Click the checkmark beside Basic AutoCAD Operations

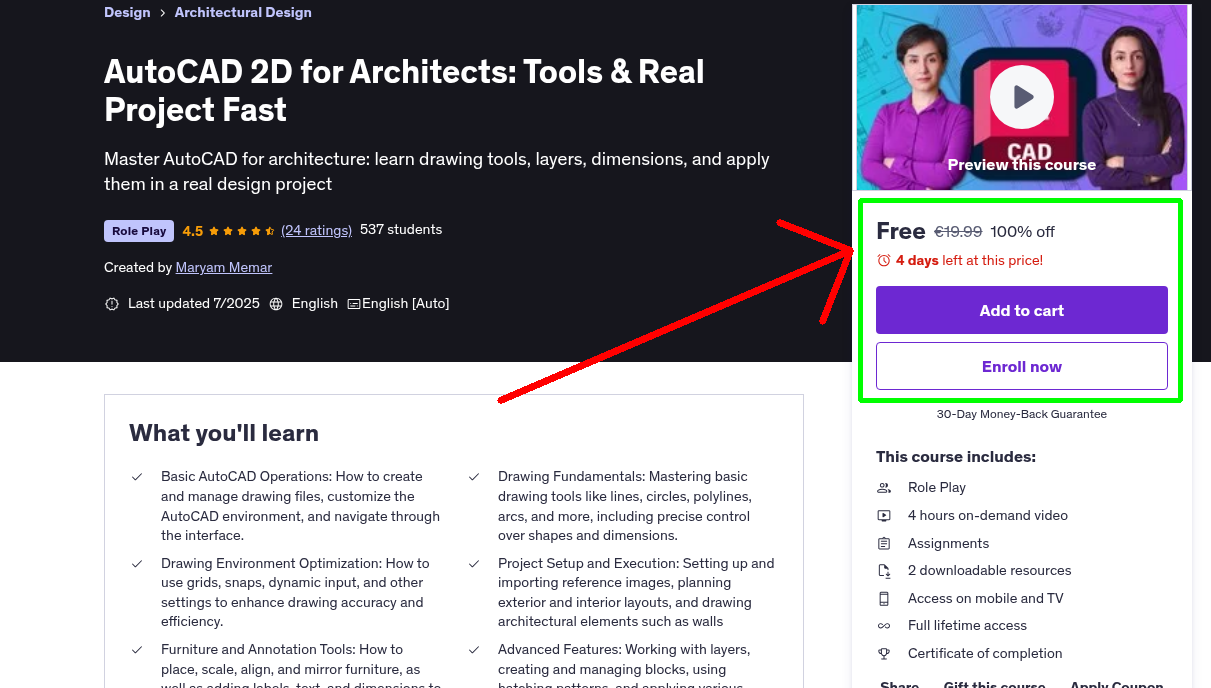pyautogui.click(x=137, y=477)
